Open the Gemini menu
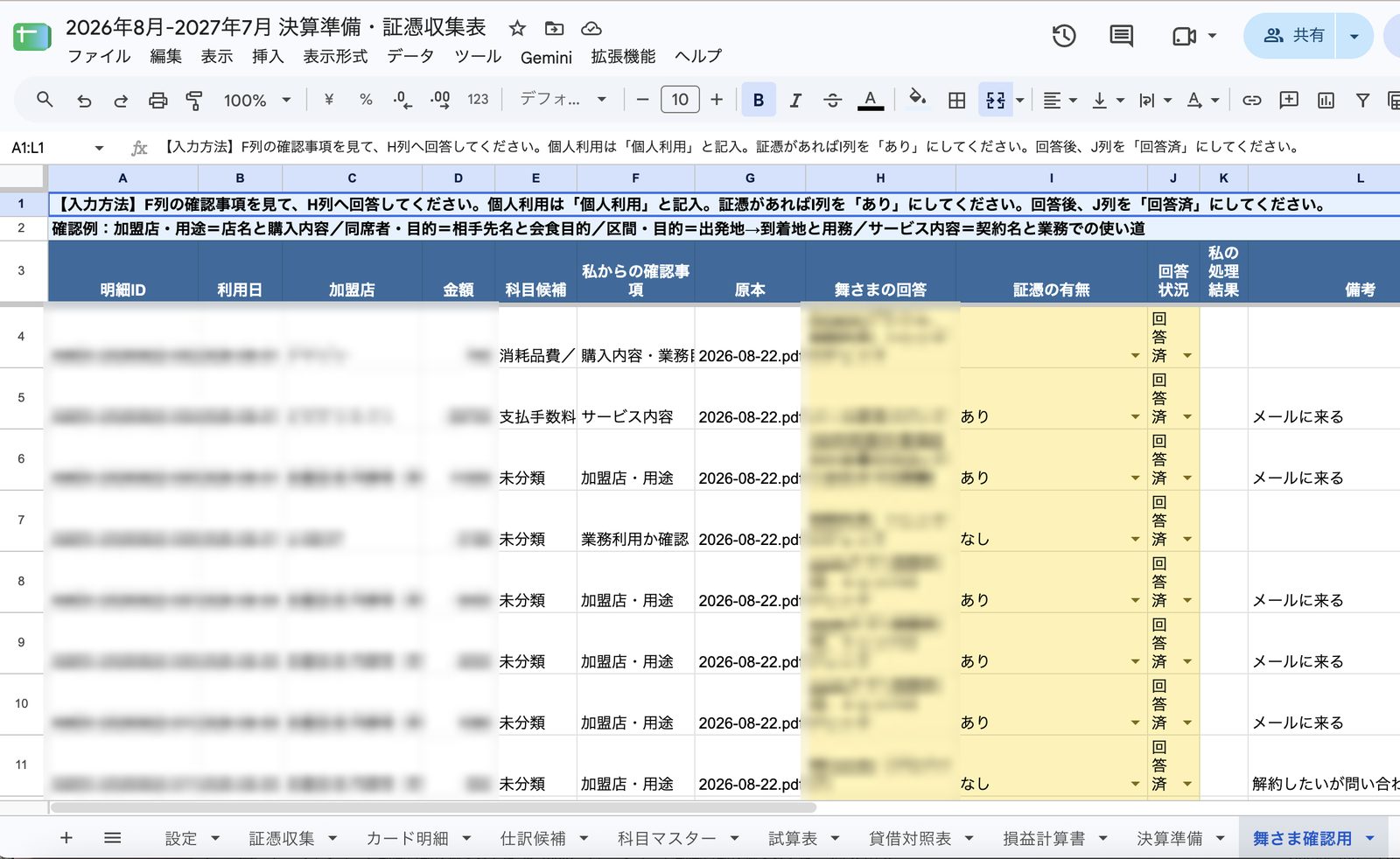 [546, 57]
